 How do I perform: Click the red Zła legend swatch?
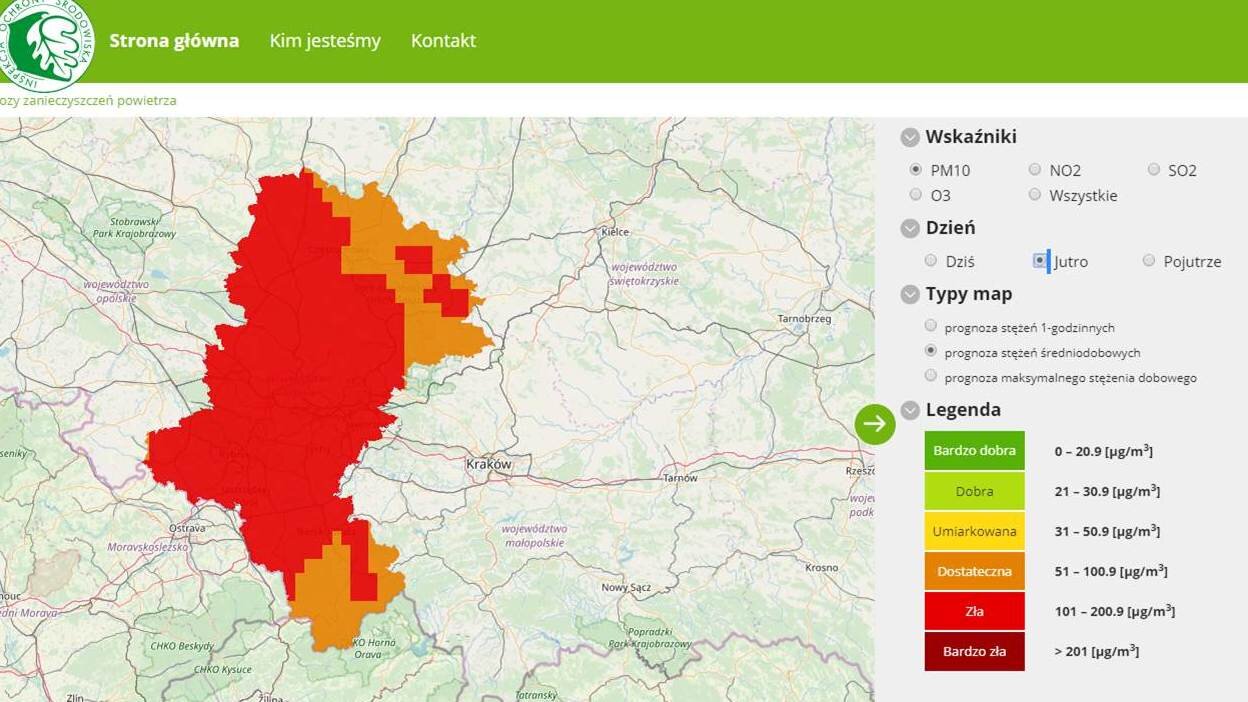pos(974,611)
